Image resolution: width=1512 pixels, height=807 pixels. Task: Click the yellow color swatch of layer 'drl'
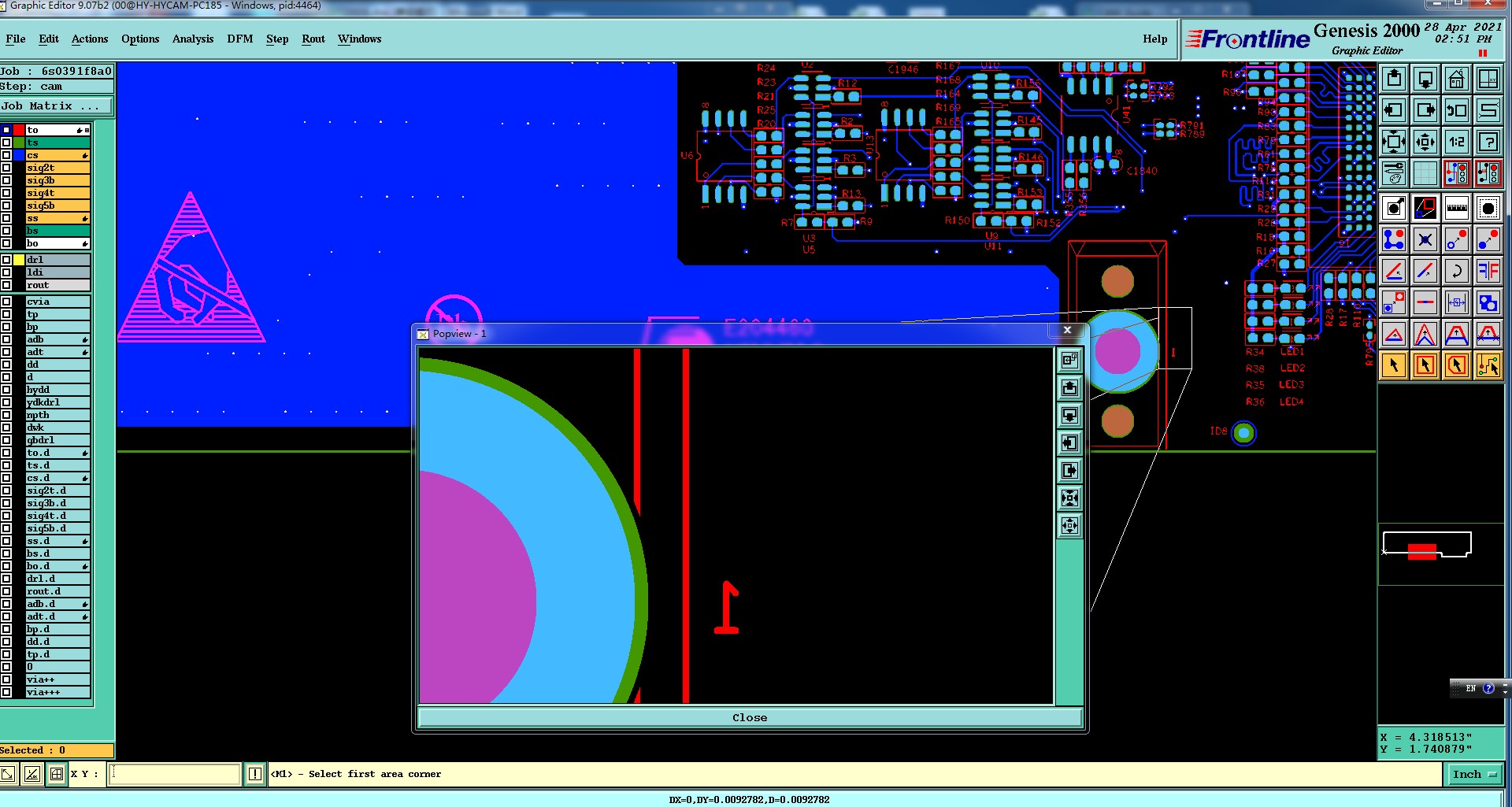click(19, 260)
